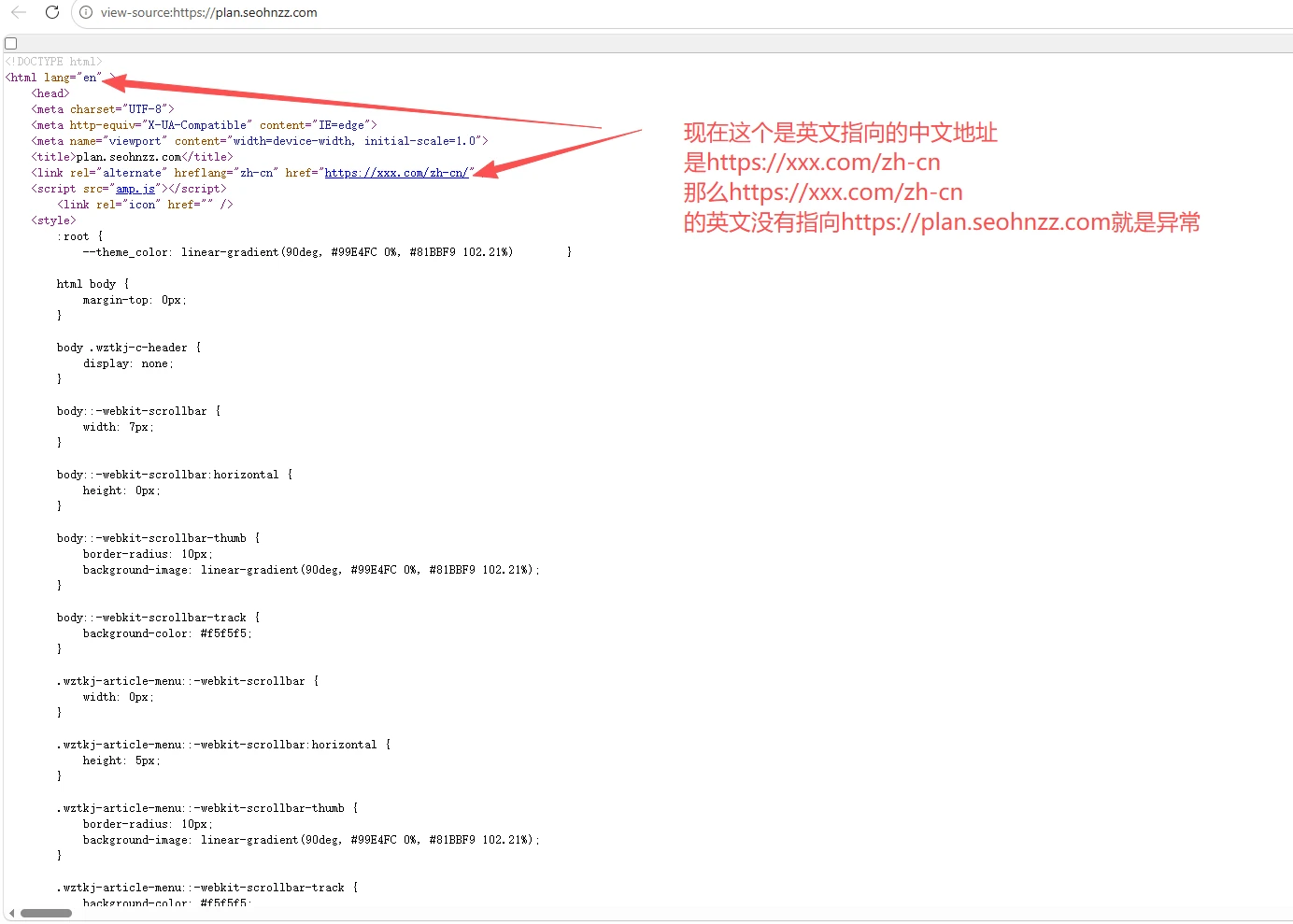Click the --theme_color gradient declaration

point(298,252)
